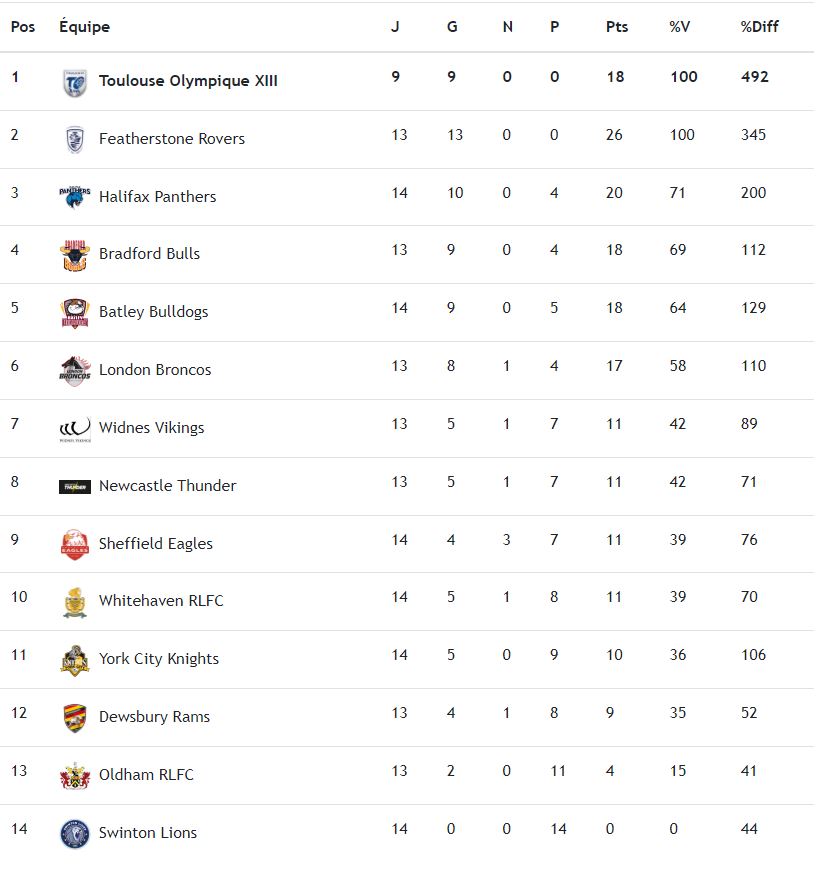Click the Dewsbury Rams team crest
Image resolution: width=816 pixels, height=871 pixels.
pos(75,718)
